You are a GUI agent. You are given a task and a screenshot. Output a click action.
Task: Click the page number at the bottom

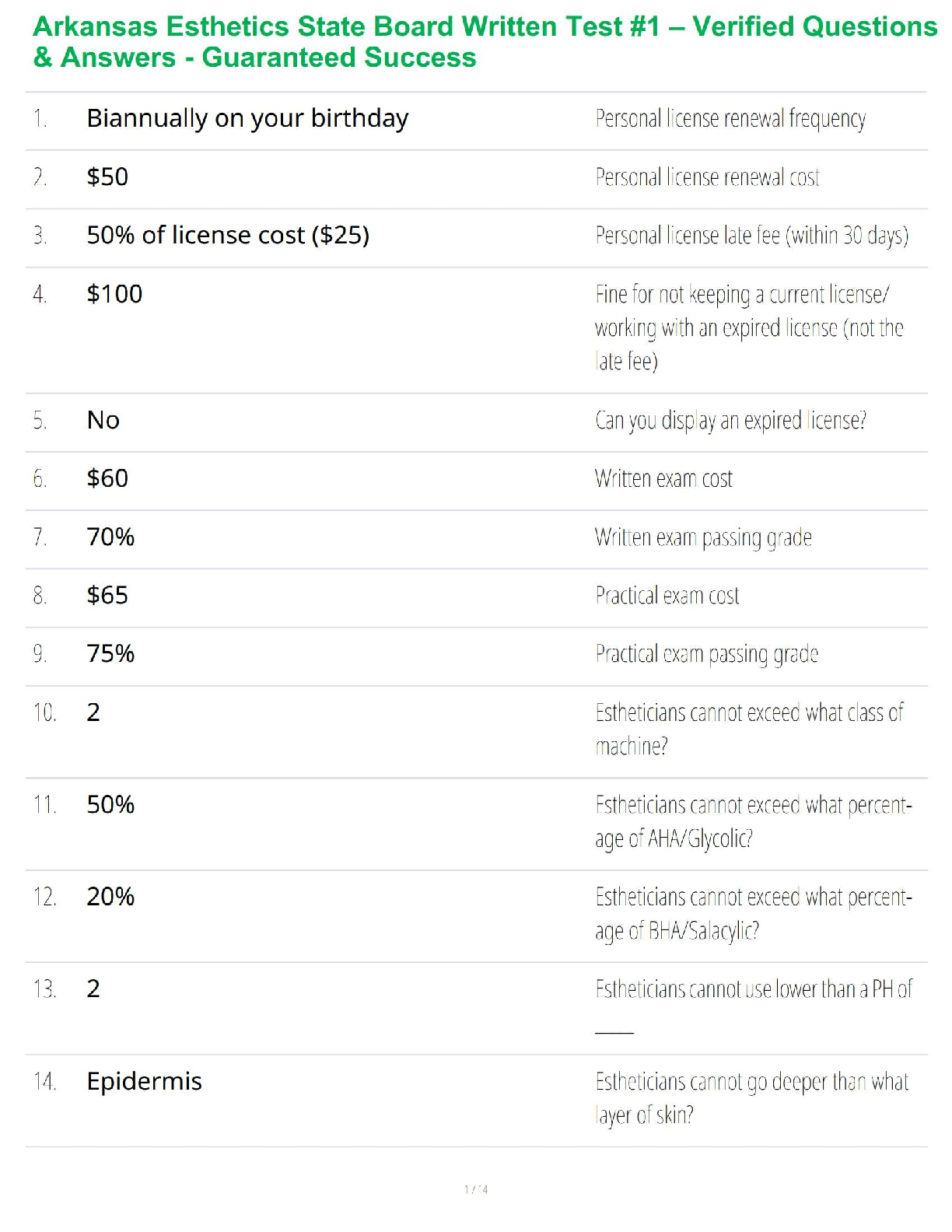476,1189
